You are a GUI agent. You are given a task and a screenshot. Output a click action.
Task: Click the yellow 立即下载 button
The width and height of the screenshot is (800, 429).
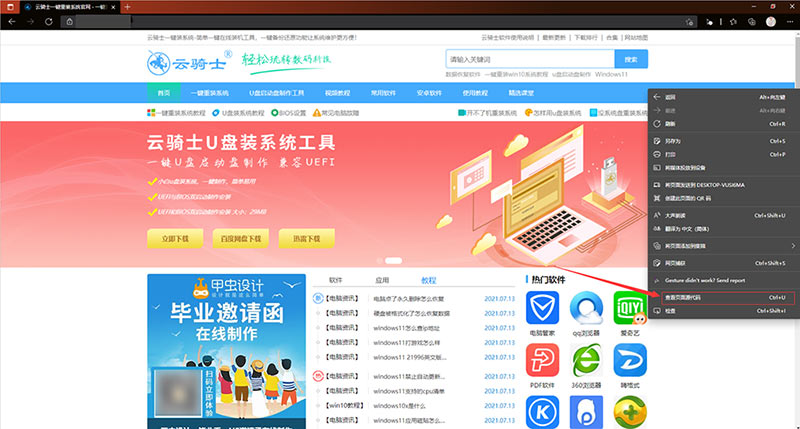pyautogui.click(x=175, y=238)
